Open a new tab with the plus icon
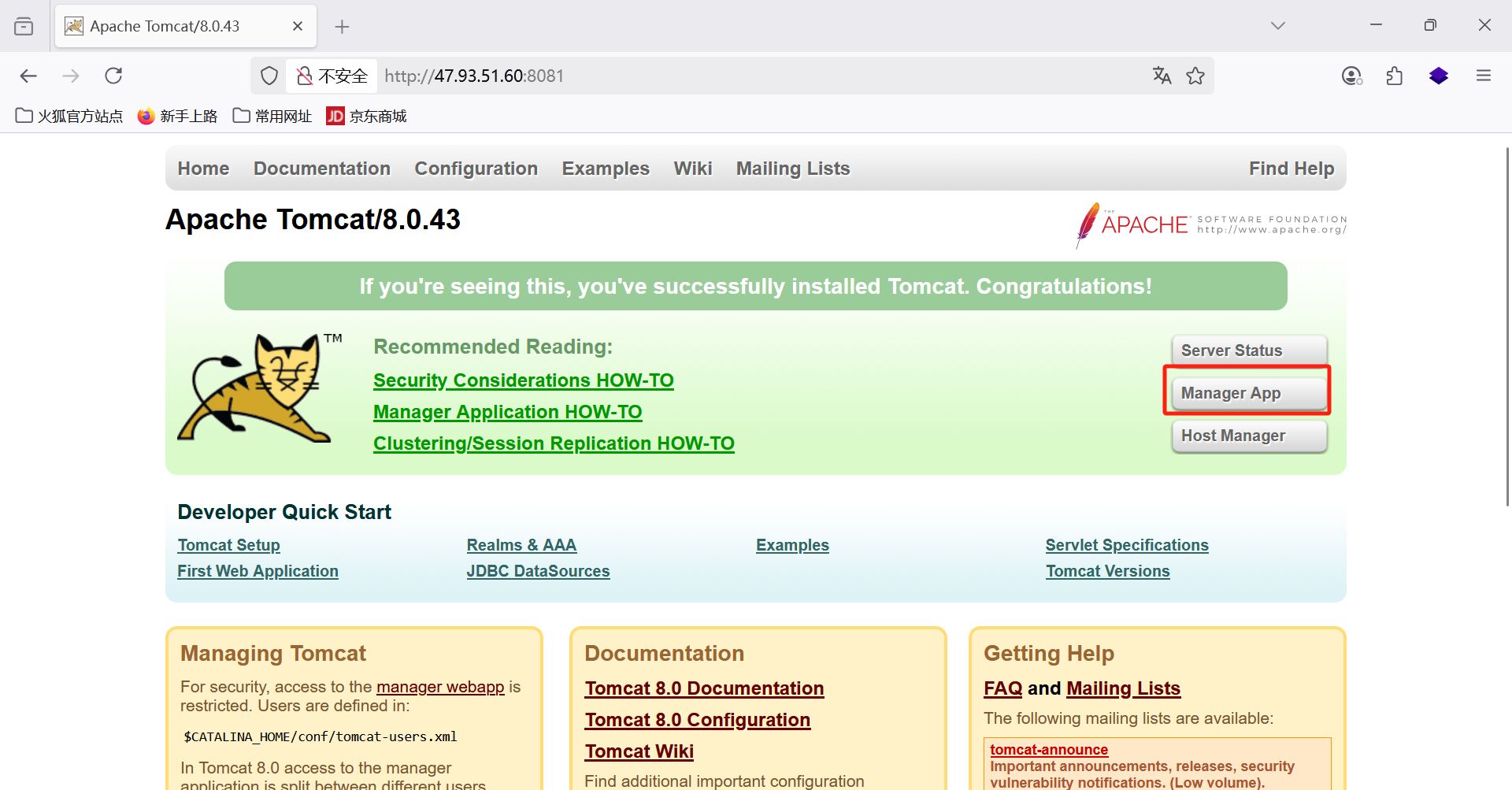 (342, 27)
